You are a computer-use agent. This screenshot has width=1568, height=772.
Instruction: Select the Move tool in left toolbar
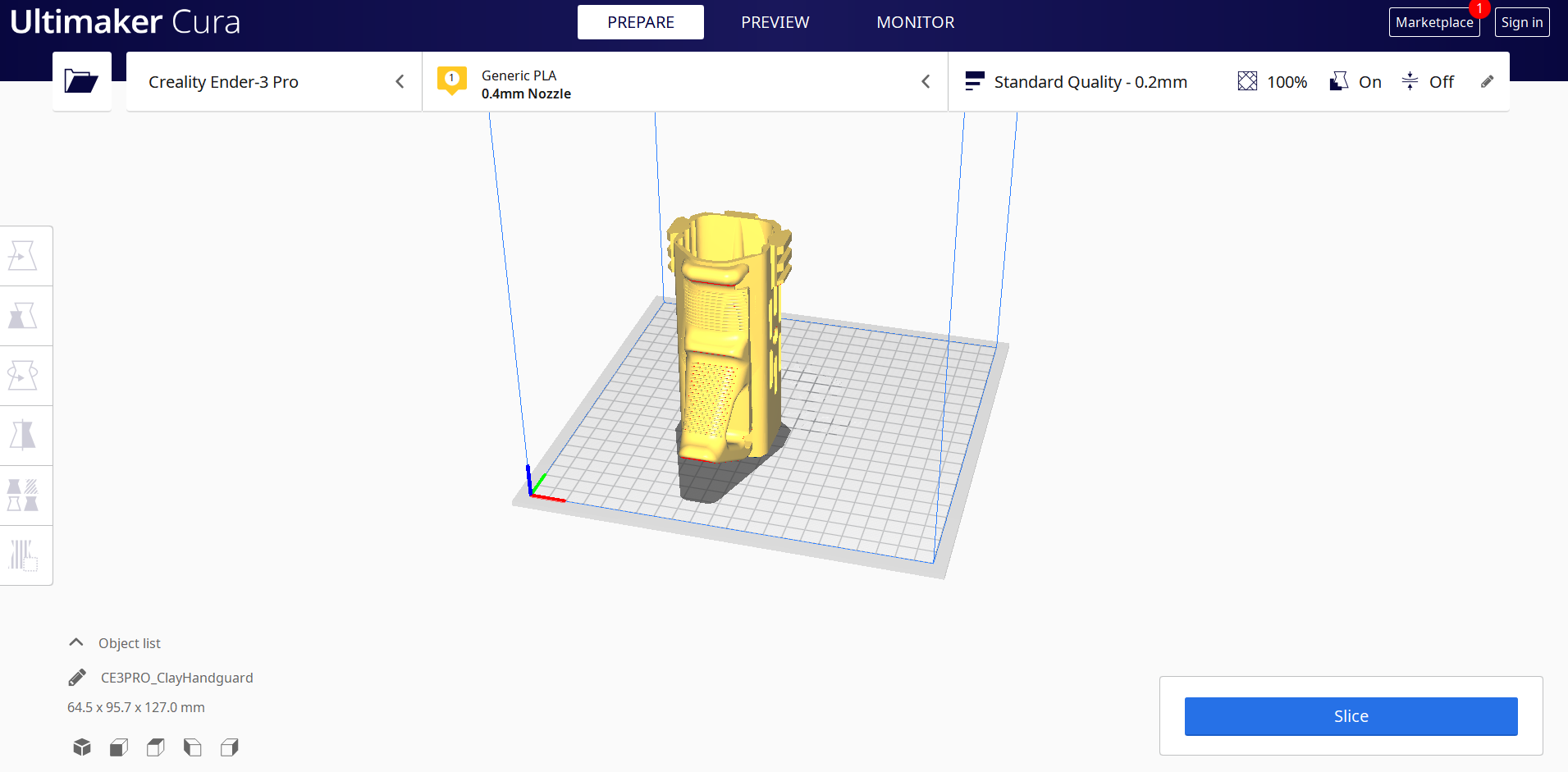23,256
